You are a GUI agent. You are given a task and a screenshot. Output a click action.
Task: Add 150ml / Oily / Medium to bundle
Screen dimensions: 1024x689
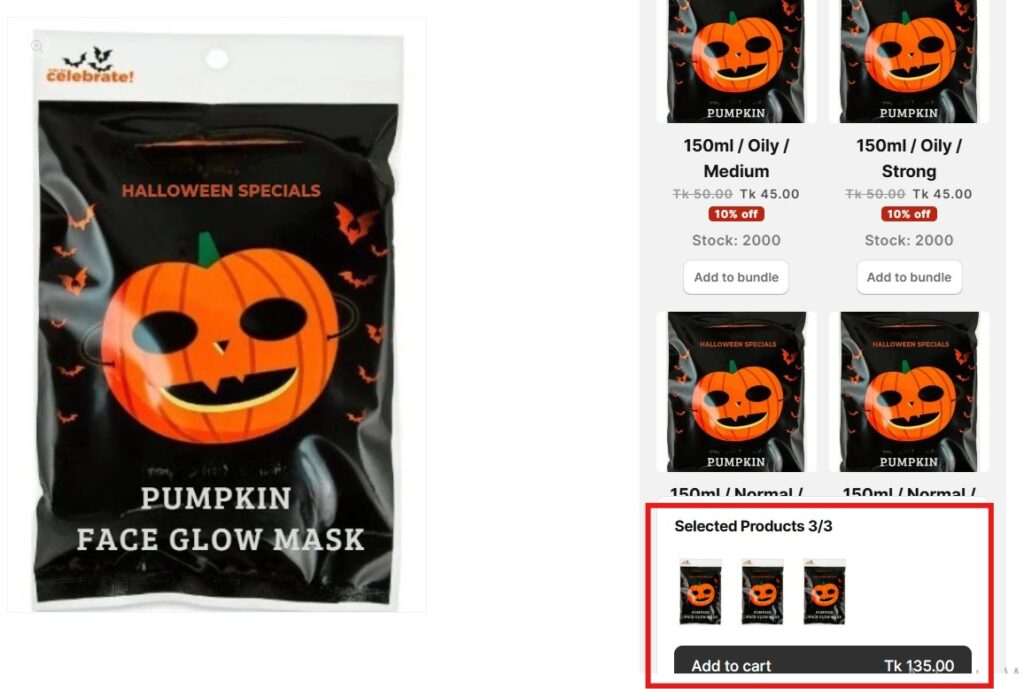(736, 277)
